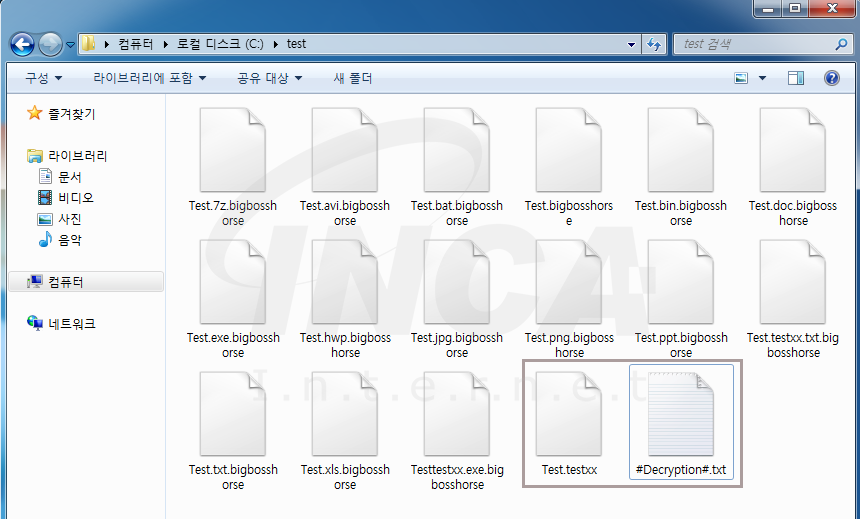The width and height of the screenshot is (860, 519).
Task: Select the Test.bigbosshorse file
Action: tap(569, 167)
